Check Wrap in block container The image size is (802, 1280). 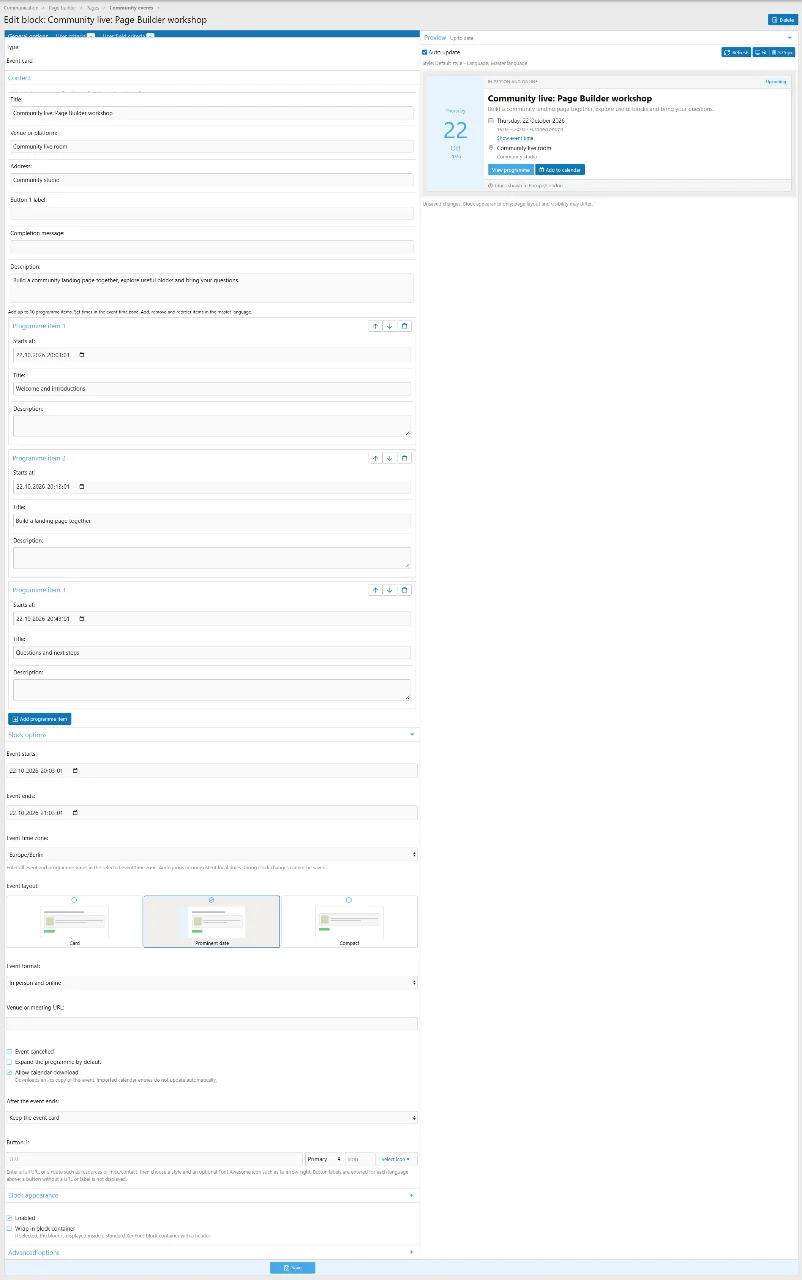(x=10, y=1228)
